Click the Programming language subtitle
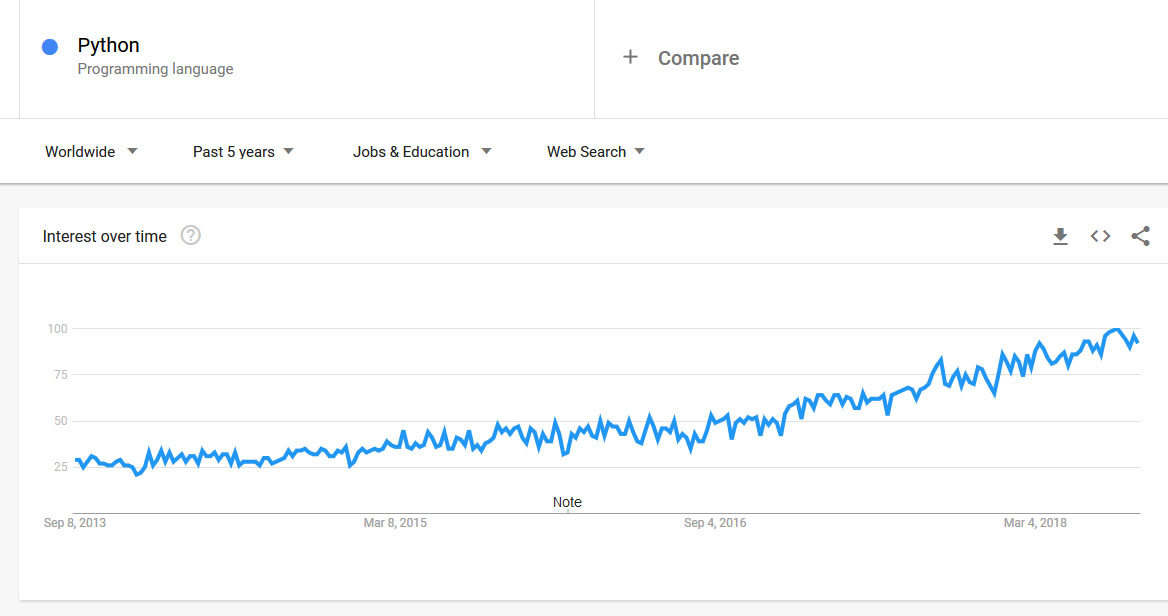 pos(155,69)
